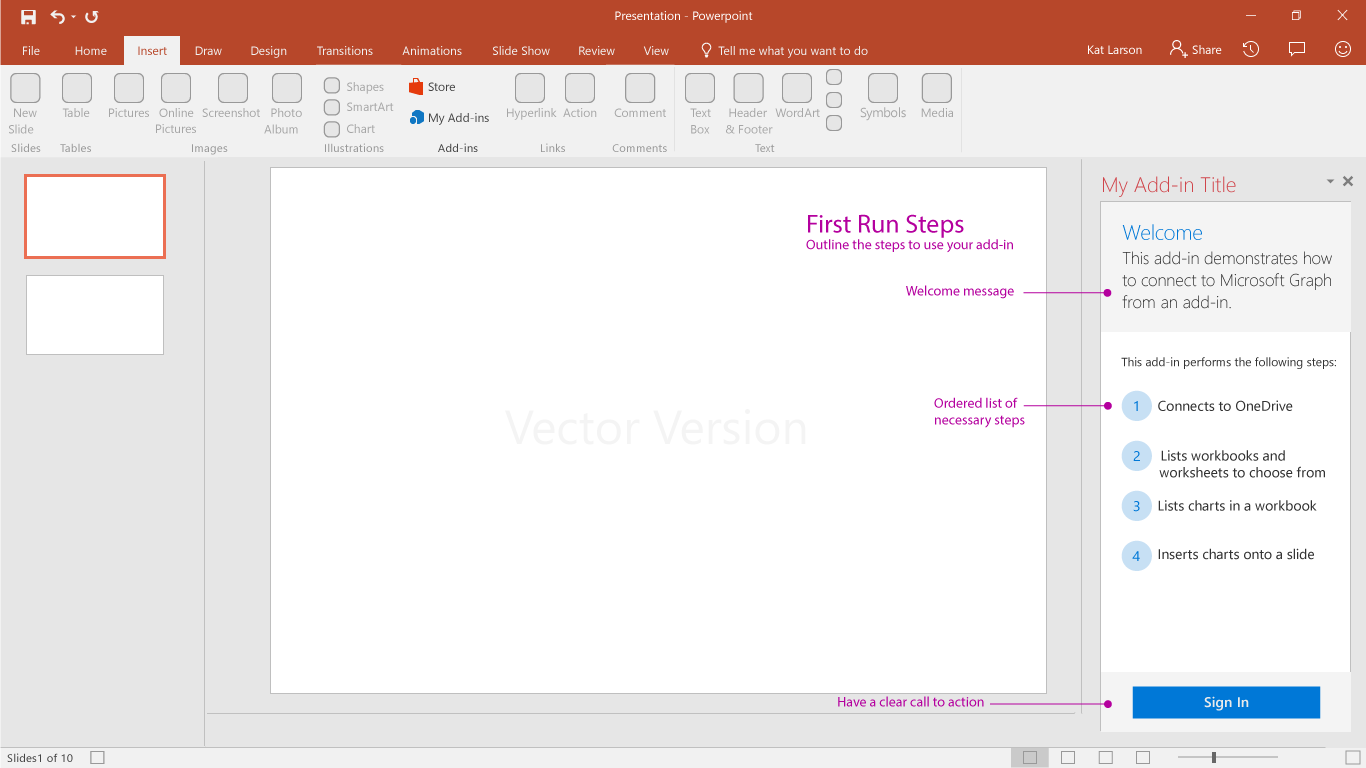The width and height of the screenshot is (1366, 768).
Task: Click the Sign In button
Action: coord(1226,702)
